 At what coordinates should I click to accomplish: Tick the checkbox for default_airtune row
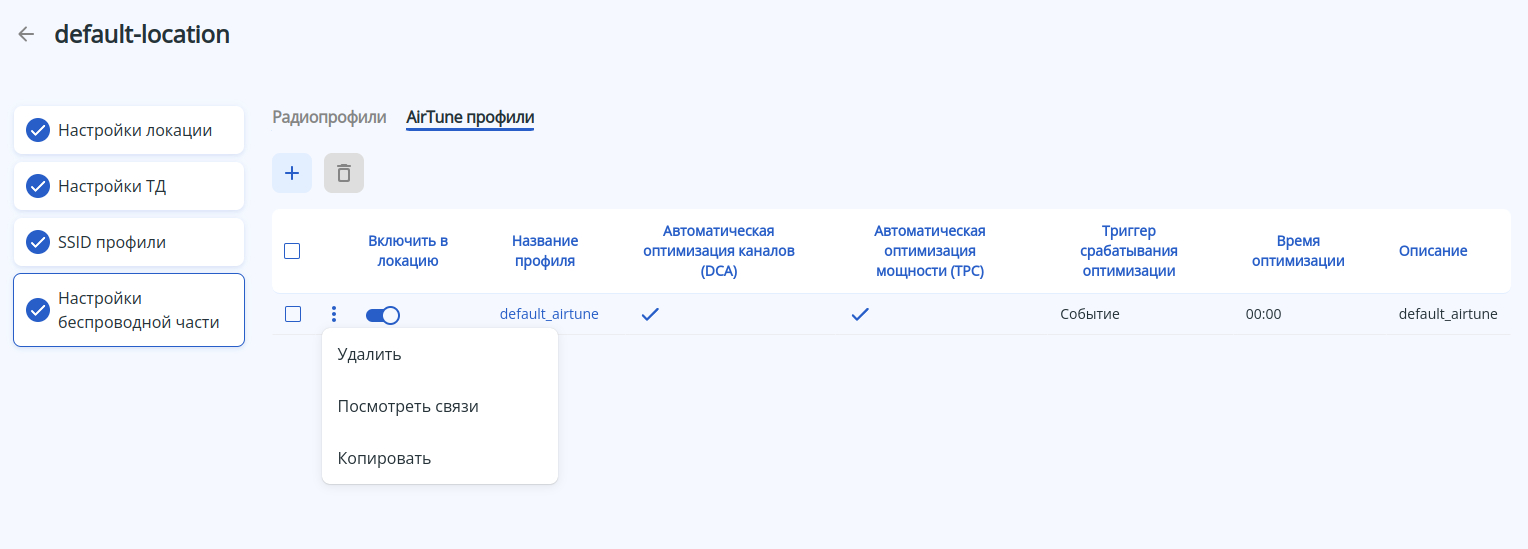[293, 314]
